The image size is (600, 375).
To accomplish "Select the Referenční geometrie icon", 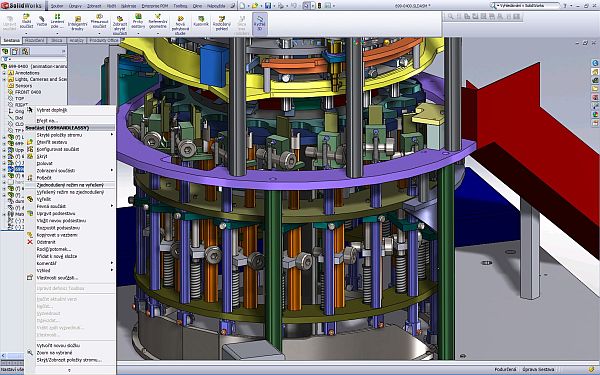I will coord(158,21).
